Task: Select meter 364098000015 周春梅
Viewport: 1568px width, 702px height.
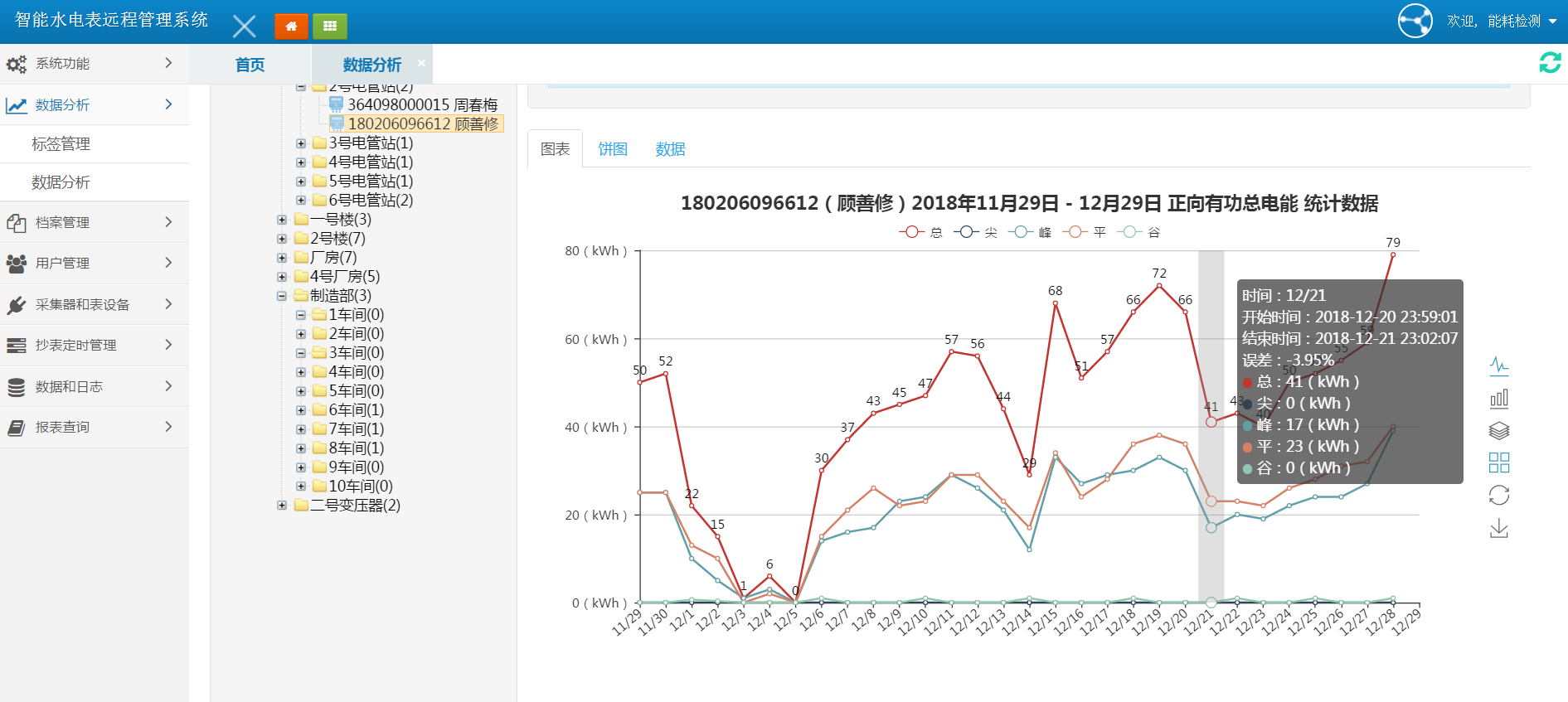Action: tap(422, 105)
